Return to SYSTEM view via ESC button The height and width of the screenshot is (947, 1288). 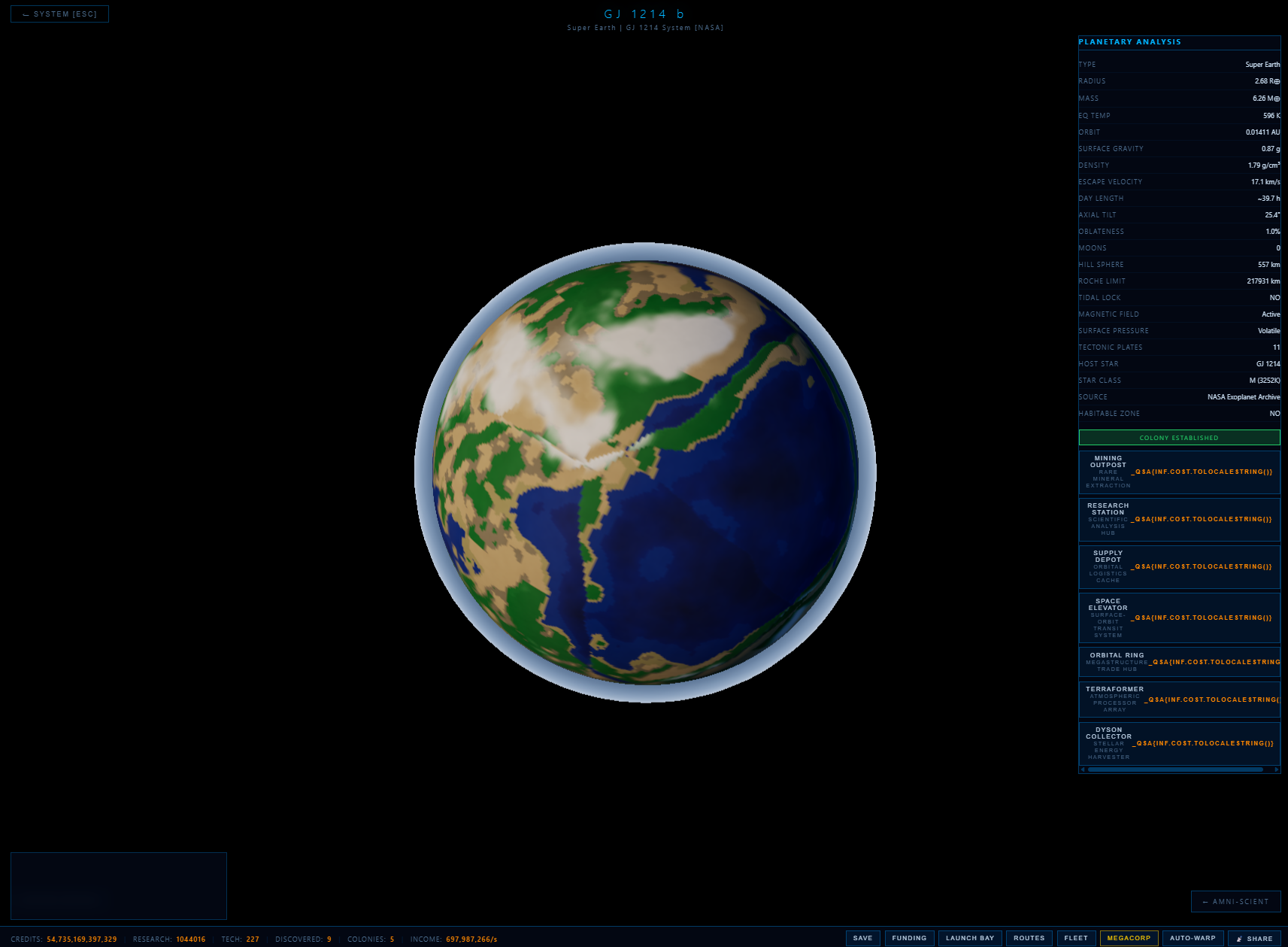pos(59,14)
